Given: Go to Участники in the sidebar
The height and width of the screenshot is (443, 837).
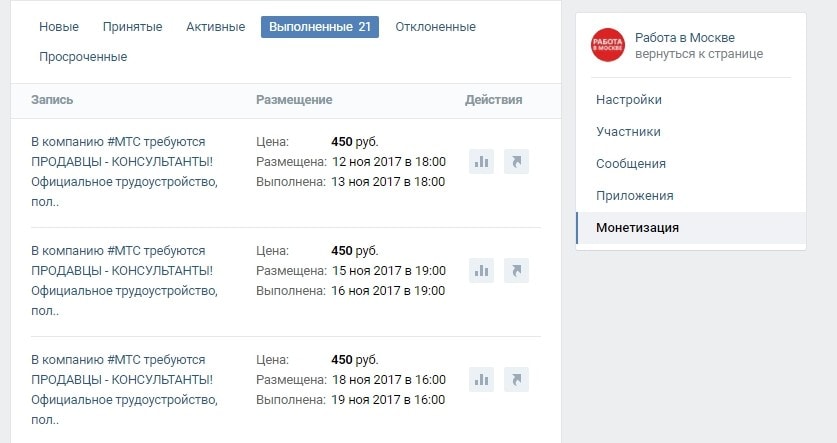Looking at the screenshot, I should [628, 132].
